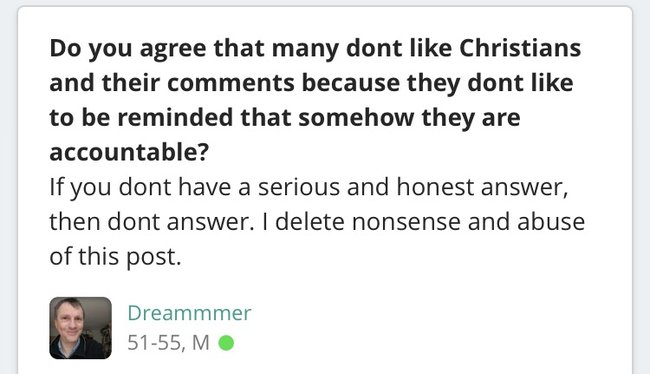
Task: Click 'I delete nonsense and abuse' sentence
Action: tap(424, 222)
